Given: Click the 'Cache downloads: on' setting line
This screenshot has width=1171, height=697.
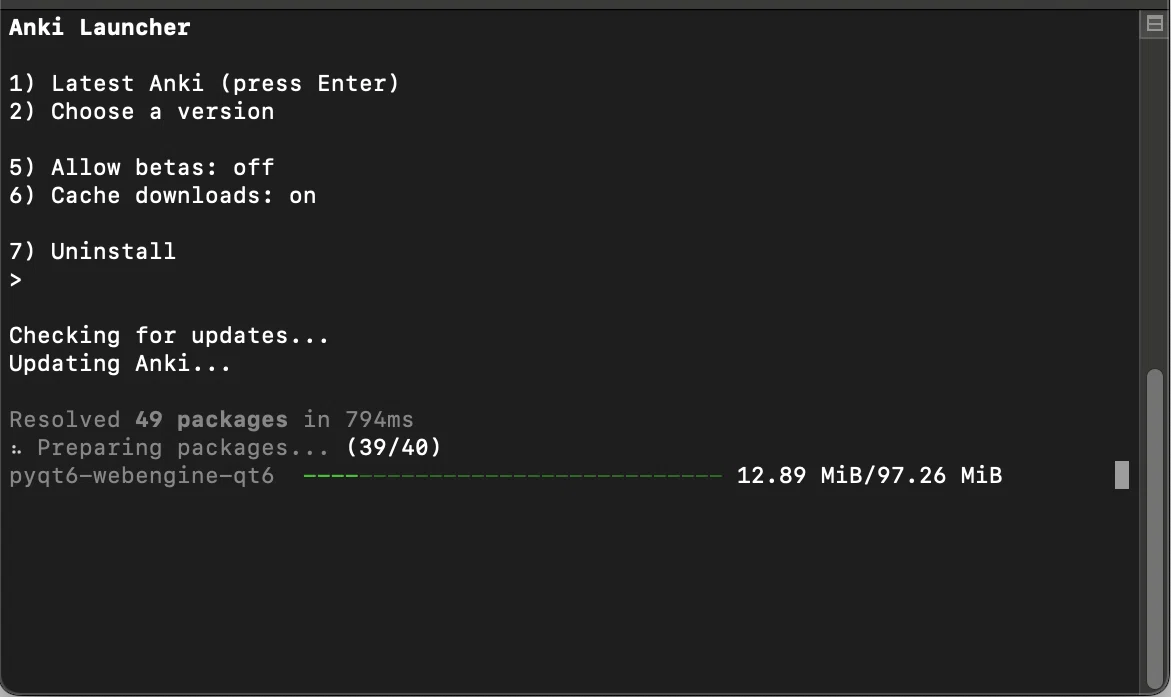Looking at the screenshot, I should tap(162, 196).
